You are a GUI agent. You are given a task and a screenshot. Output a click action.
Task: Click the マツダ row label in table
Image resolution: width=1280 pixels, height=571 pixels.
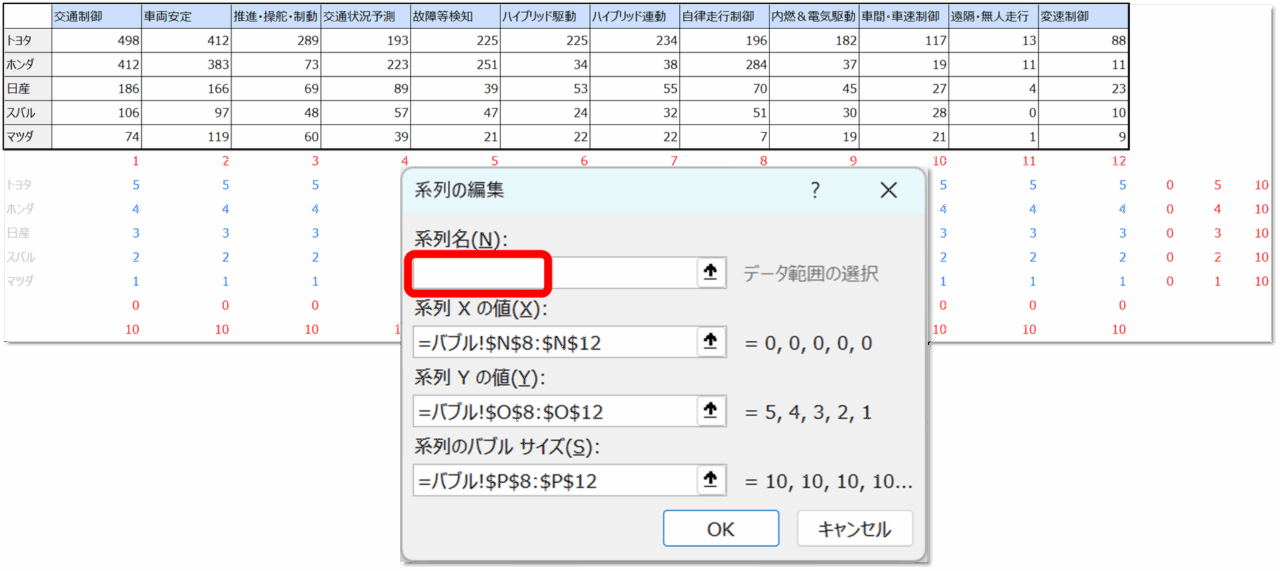point(28,137)
